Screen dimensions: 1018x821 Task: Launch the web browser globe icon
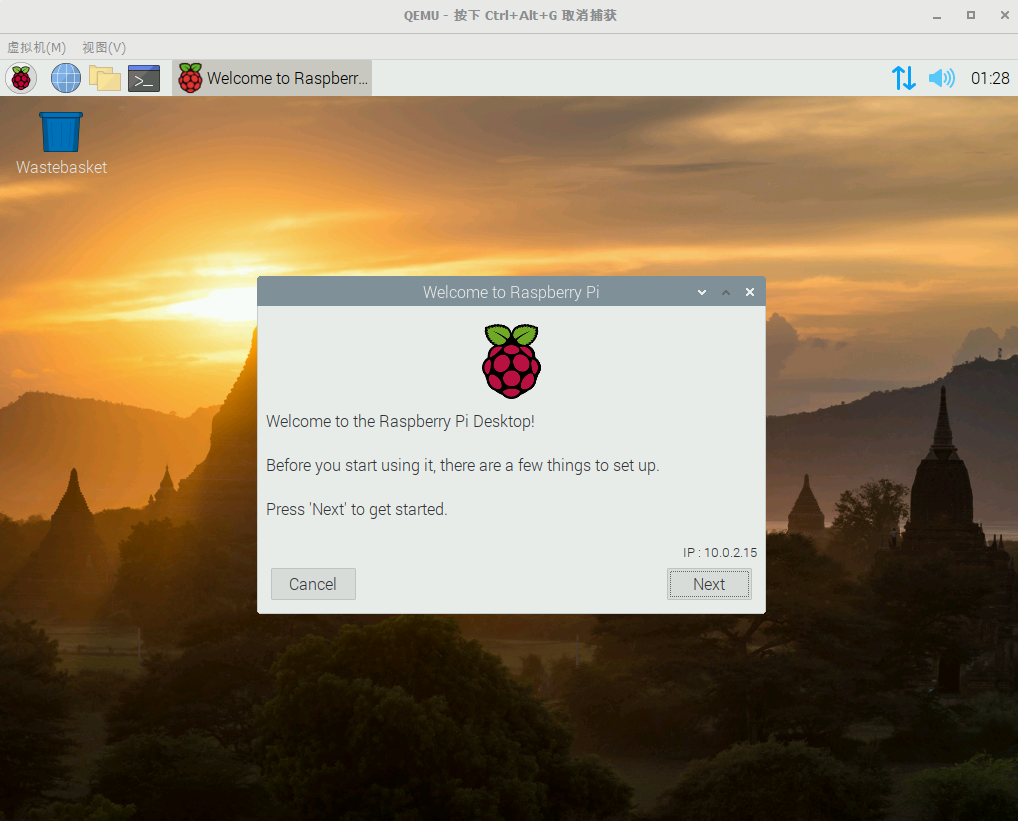[66, 79]
